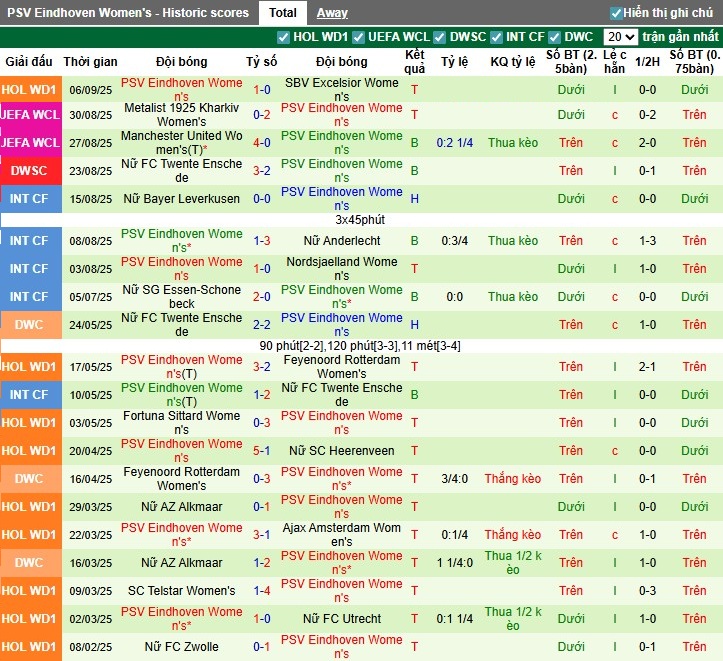Image resolution: width=723 pixels, height=661 pixels.
Task: Click the Giải đấu column header
Action: (x=29, y=62)
